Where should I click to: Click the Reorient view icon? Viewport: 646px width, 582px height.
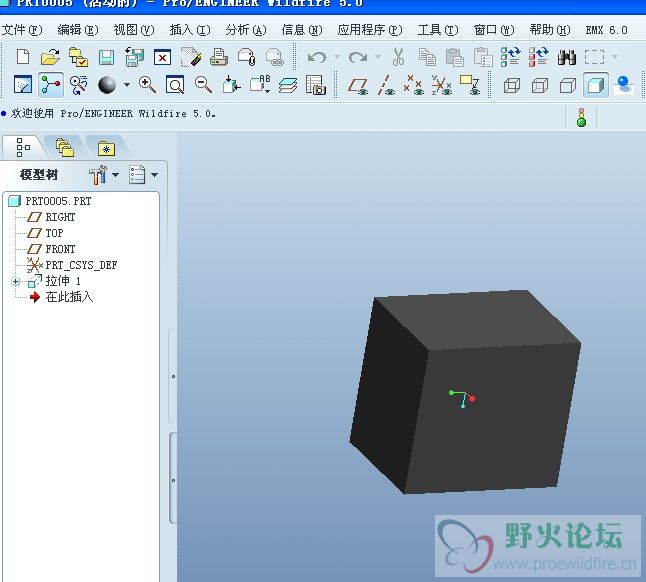(231, 84)
